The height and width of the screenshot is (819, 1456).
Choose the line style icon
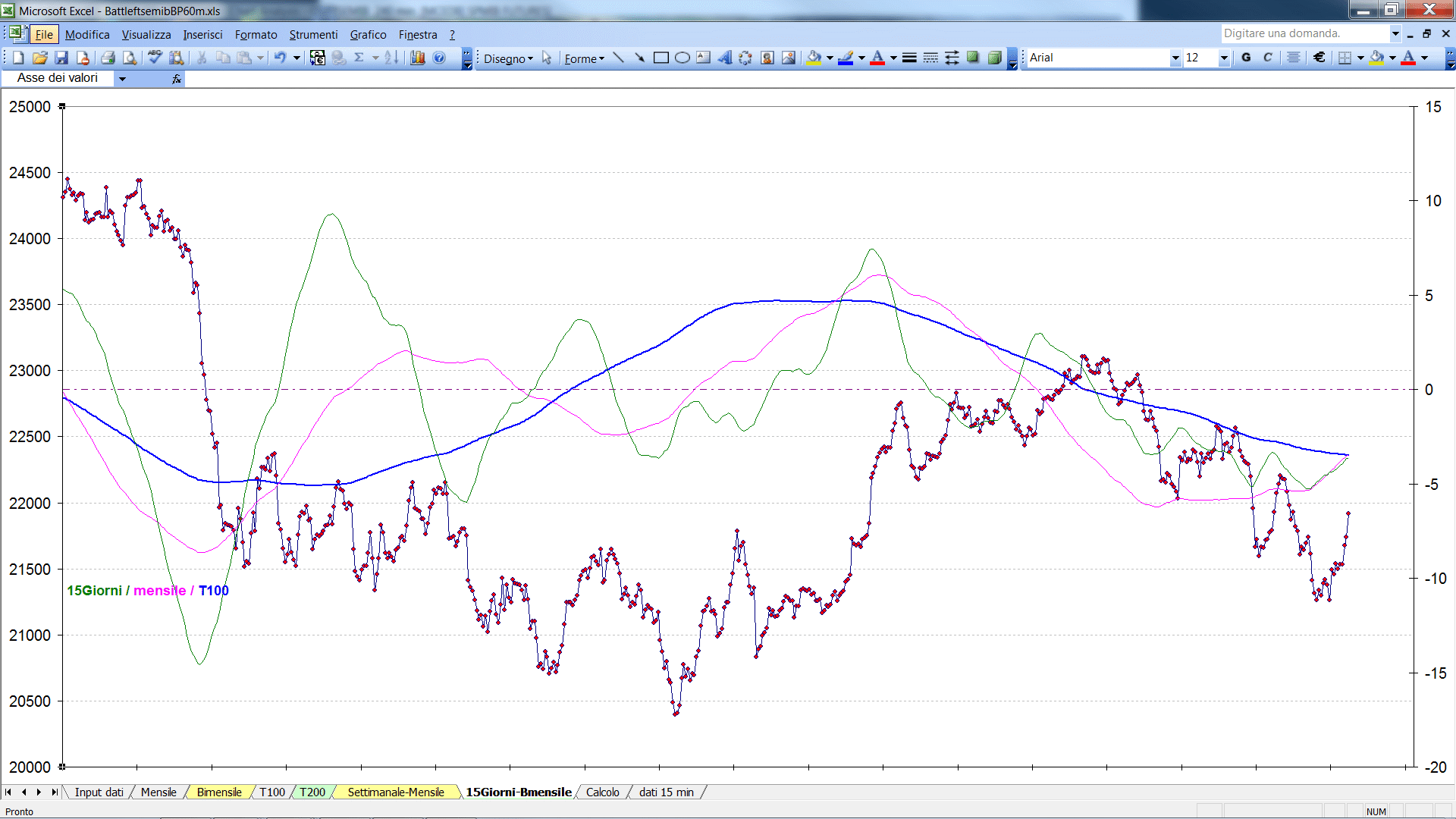click(x=909, y=58)
